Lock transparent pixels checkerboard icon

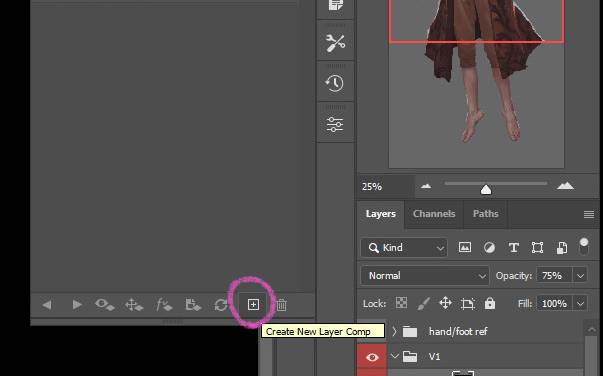[401, 303]
